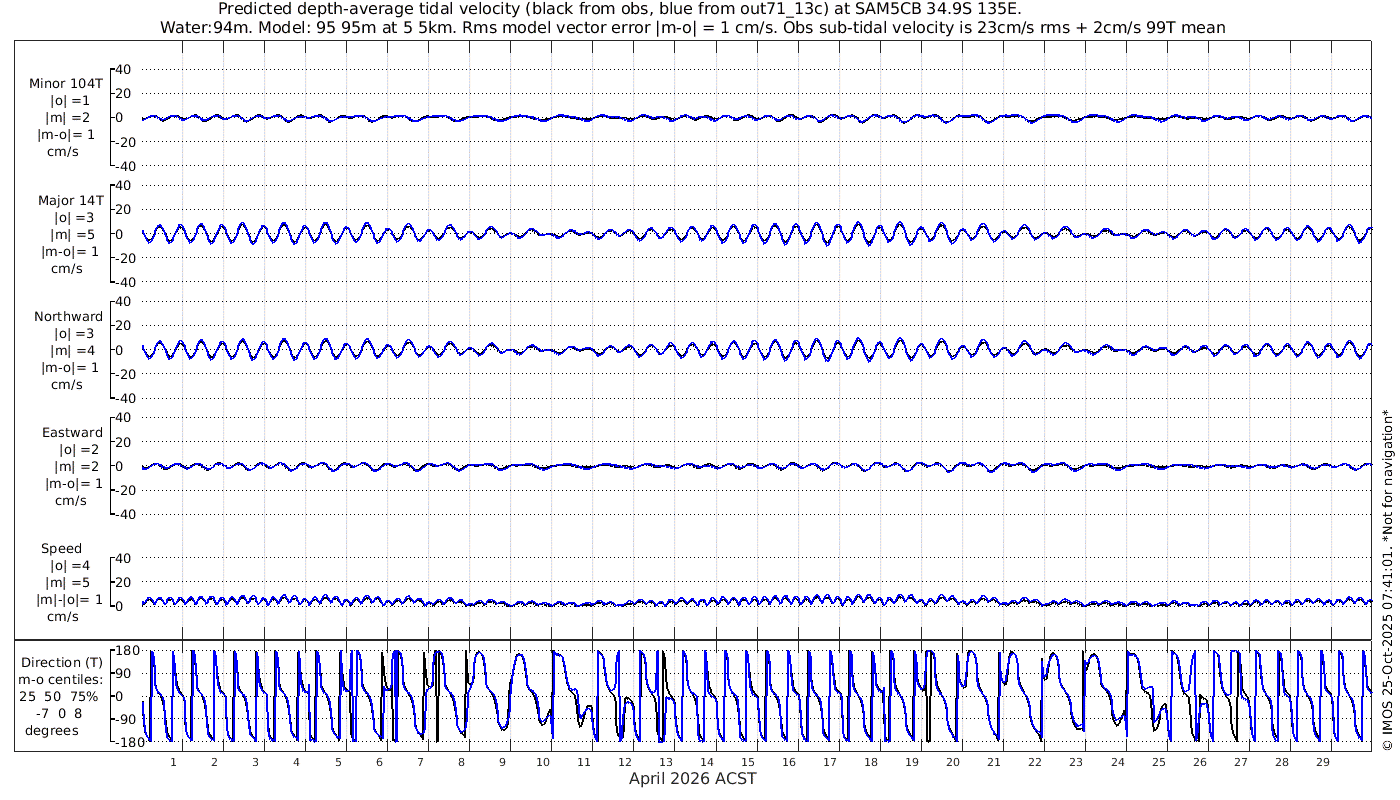The height and width of the screenshot is (800, 1400).
Task: Select day '19' on the date axis
Action: point(912,762)
